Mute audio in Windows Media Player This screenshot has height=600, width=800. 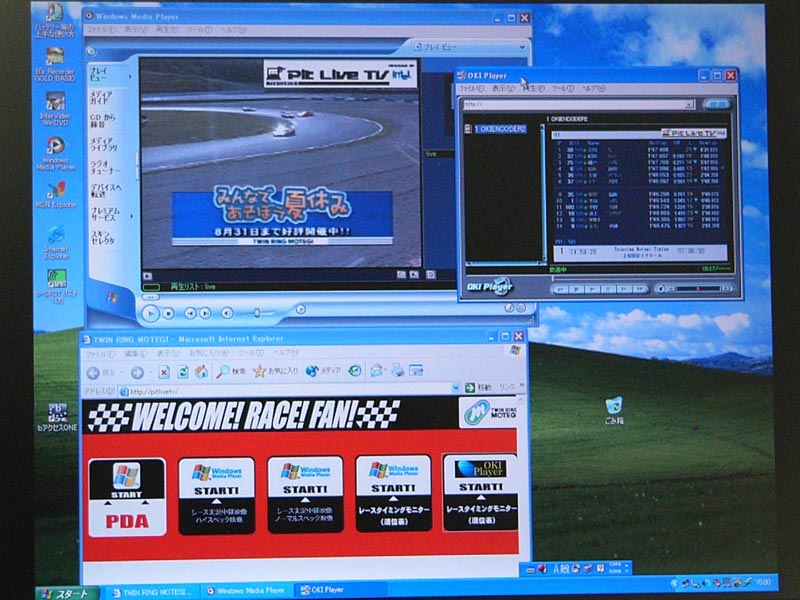tap(228, 313)
